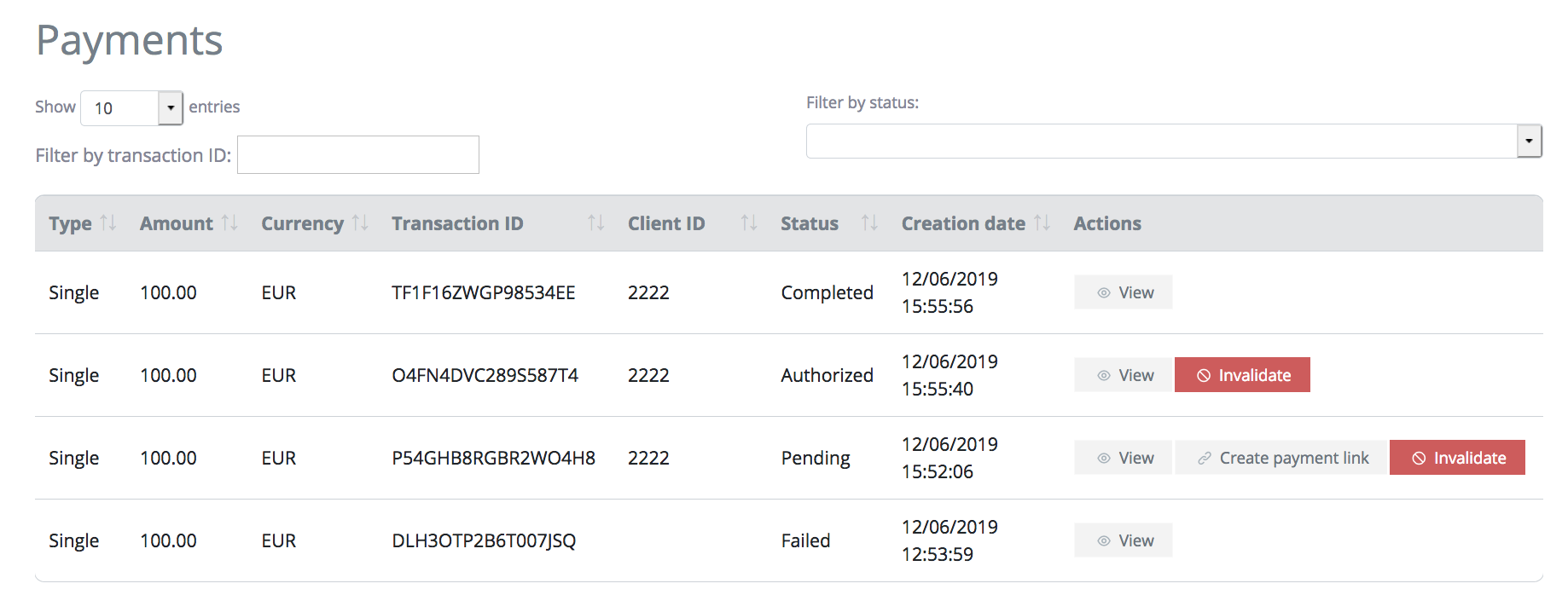Click the Currency column header

tap(302, 223)
